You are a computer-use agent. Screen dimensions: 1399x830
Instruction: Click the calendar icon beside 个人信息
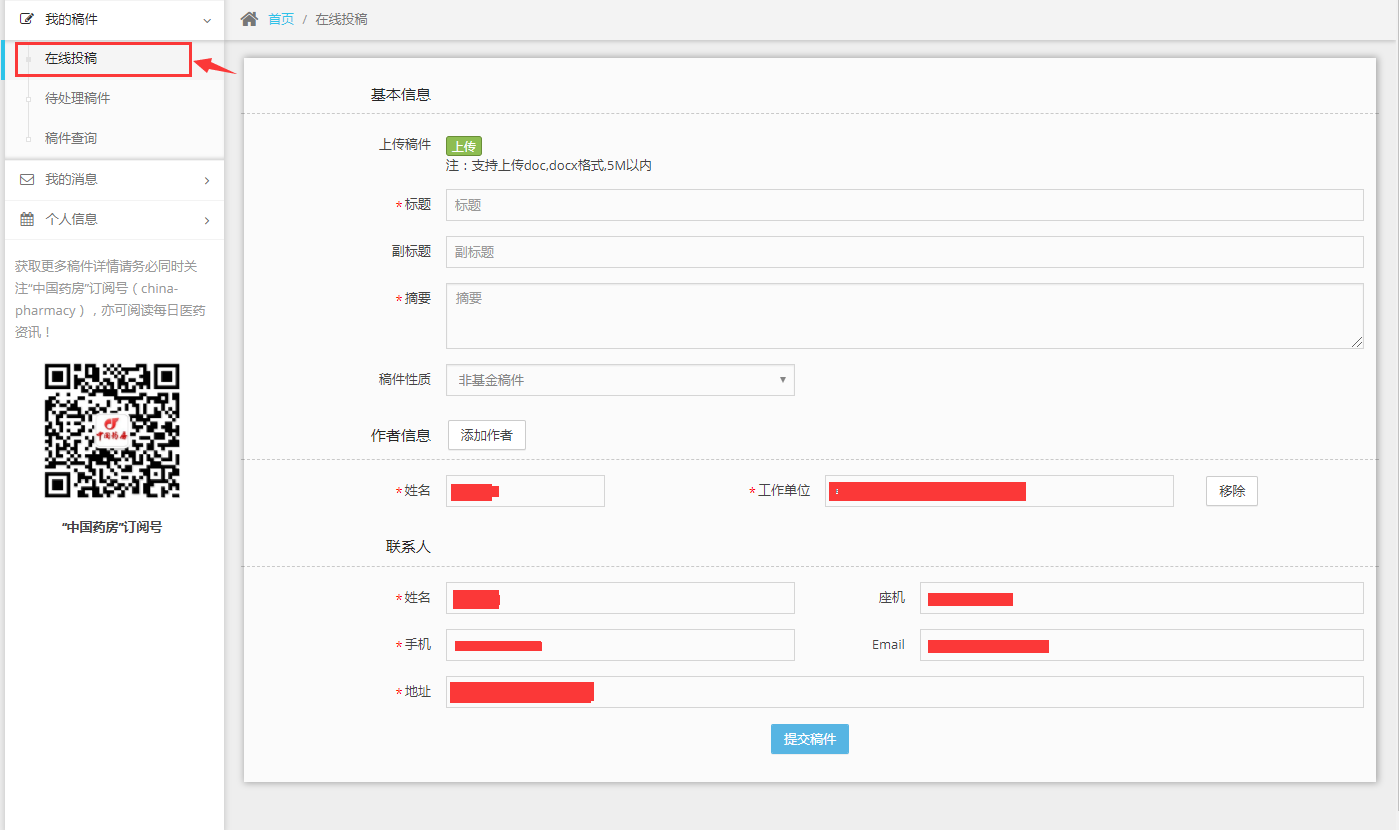click(x=27, y=220)
